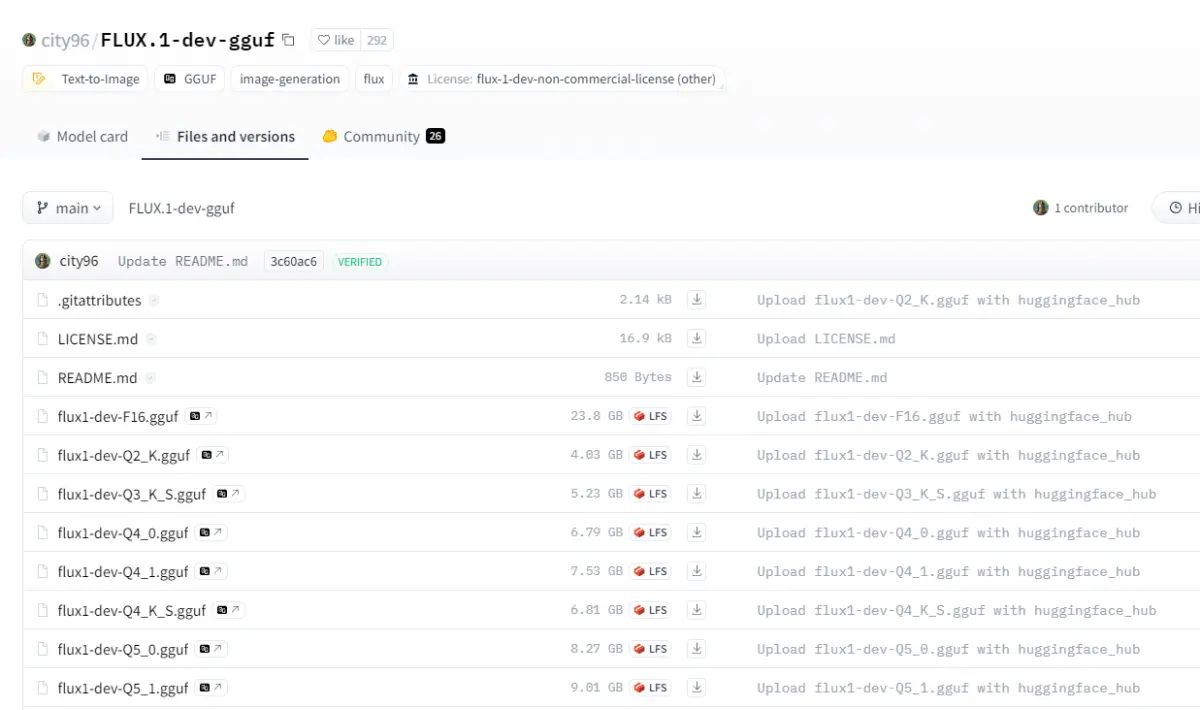Click the LFS badge for flux1-dev-Q5_0.gguf

click(x=650, y=649)
